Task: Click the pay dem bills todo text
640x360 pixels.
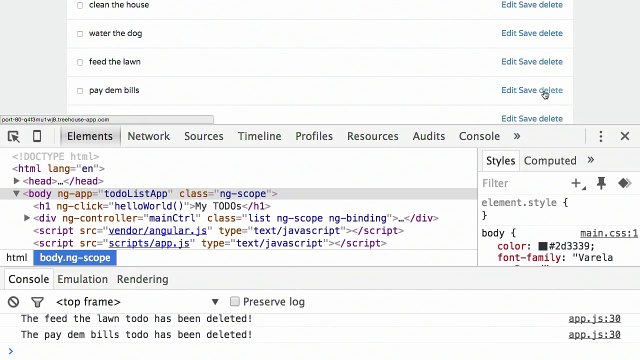Action: click(x=114, y=90)
